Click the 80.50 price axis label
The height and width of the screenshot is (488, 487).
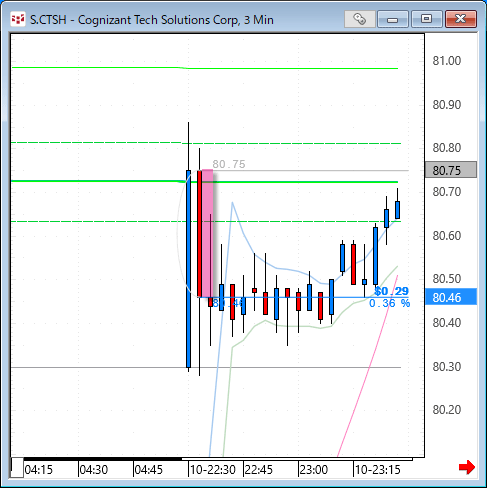point(447,279)
